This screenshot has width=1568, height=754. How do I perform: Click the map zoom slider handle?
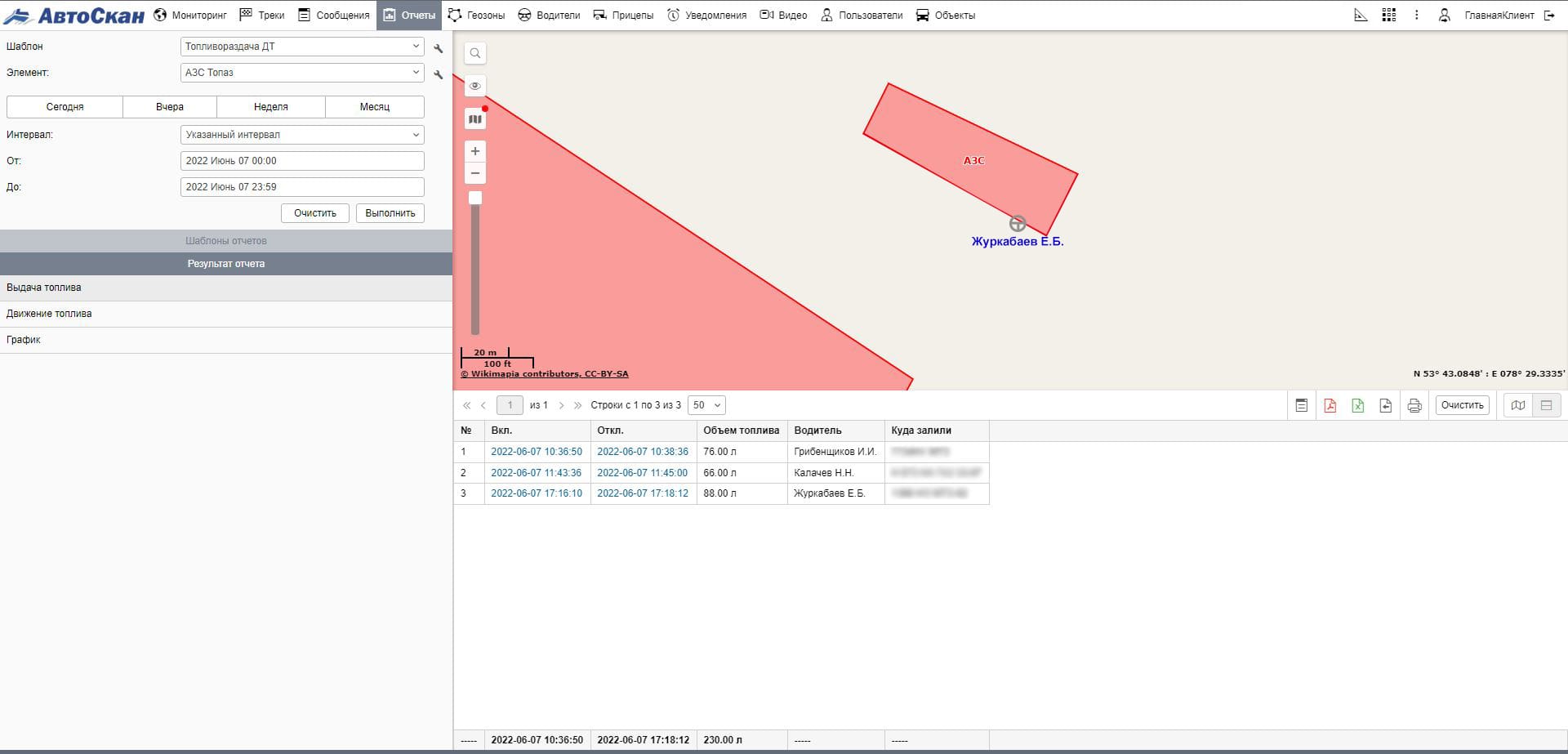474,199
